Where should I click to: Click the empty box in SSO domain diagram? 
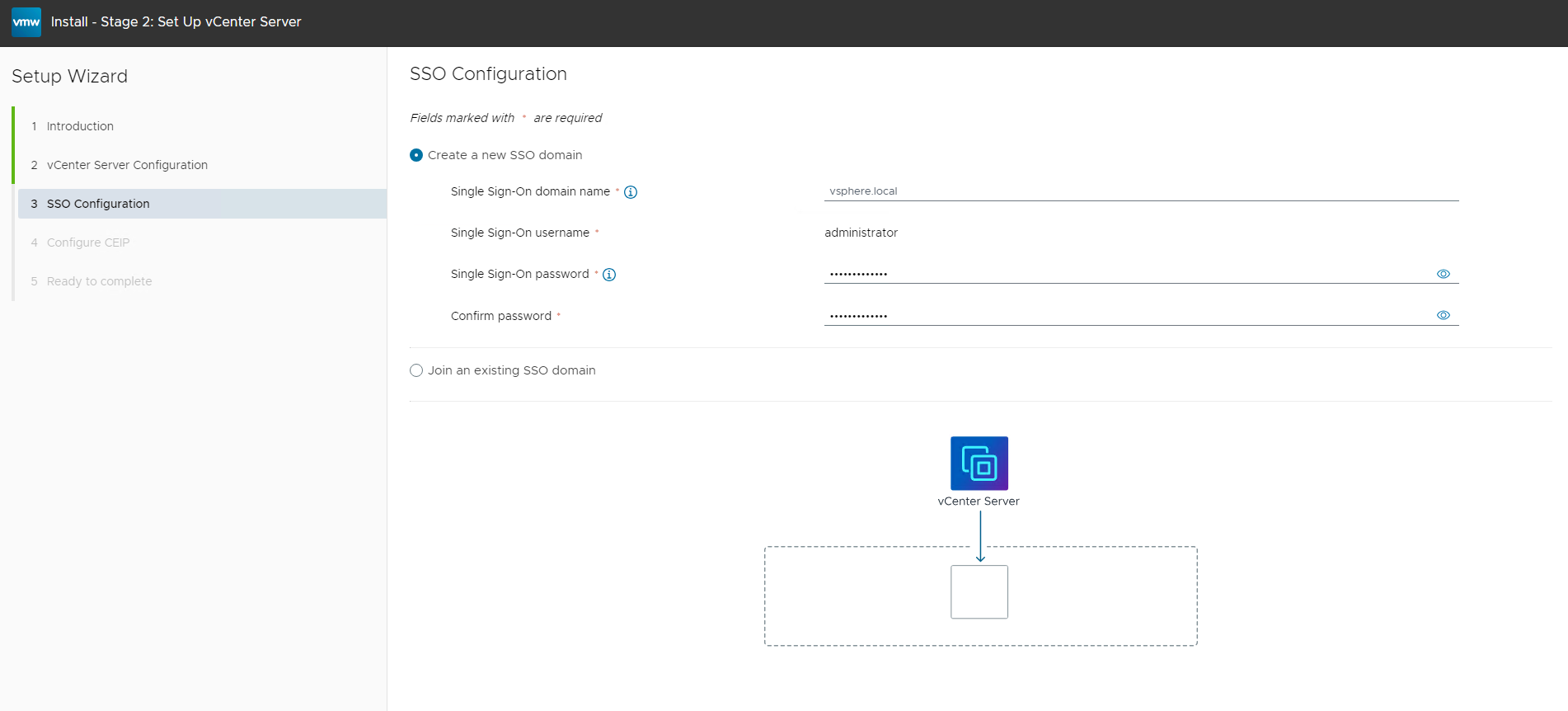979,592
